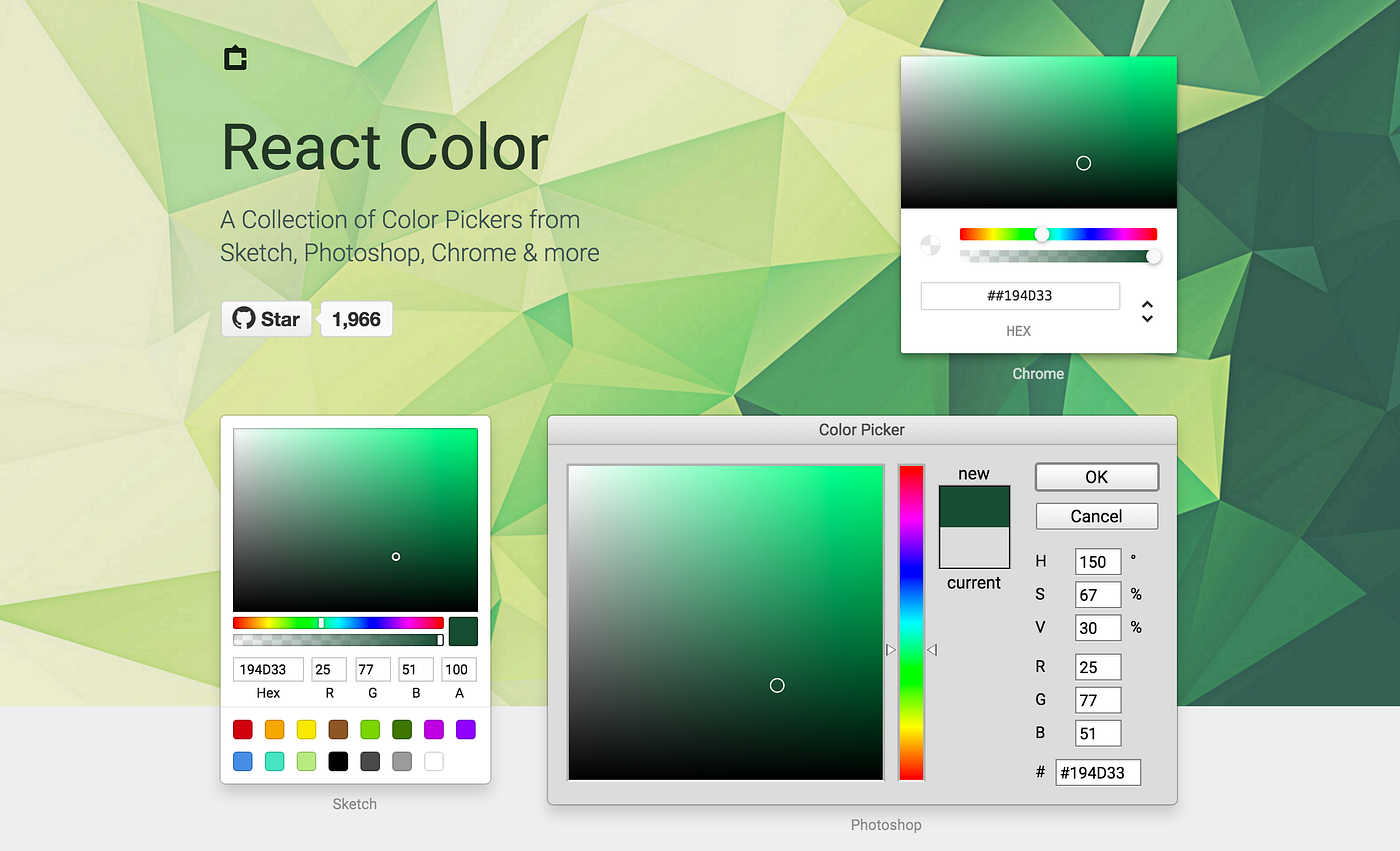The width and height of the screenshot is (1400, 851).
Task: Click the hue slider handle in Chrome picker
Action: tap(1043, 233)
